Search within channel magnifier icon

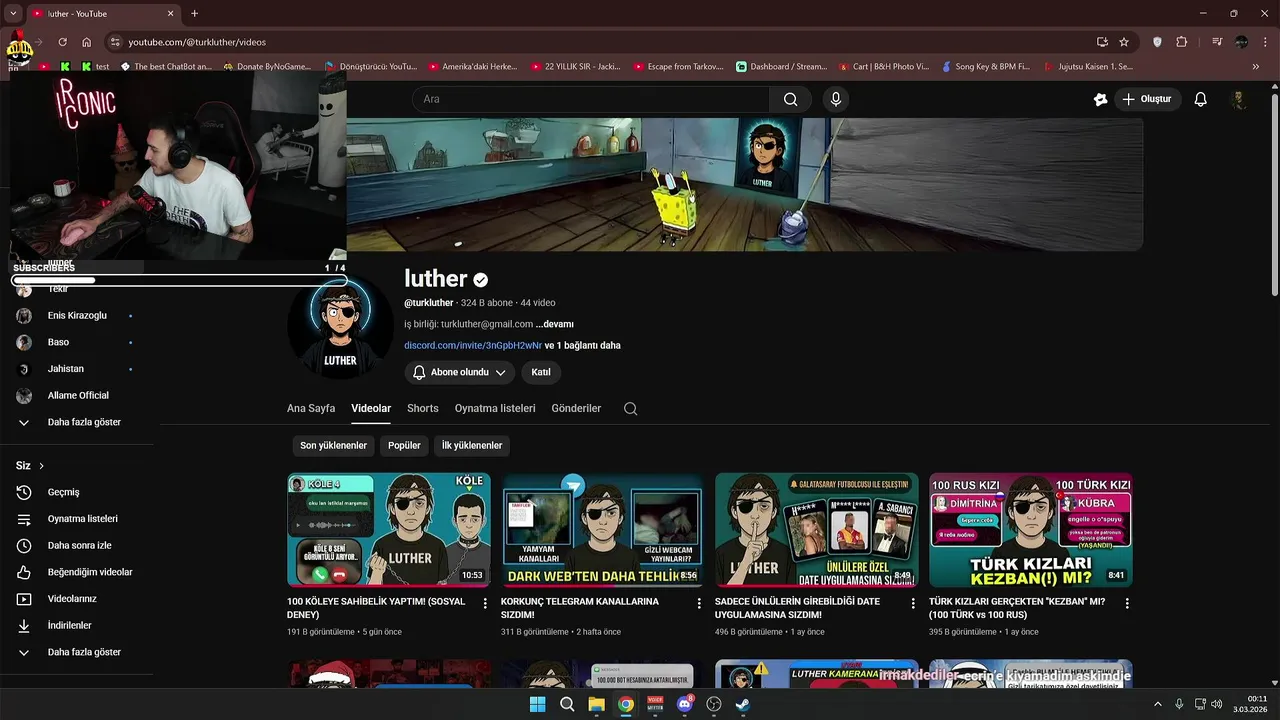[630, 408]
